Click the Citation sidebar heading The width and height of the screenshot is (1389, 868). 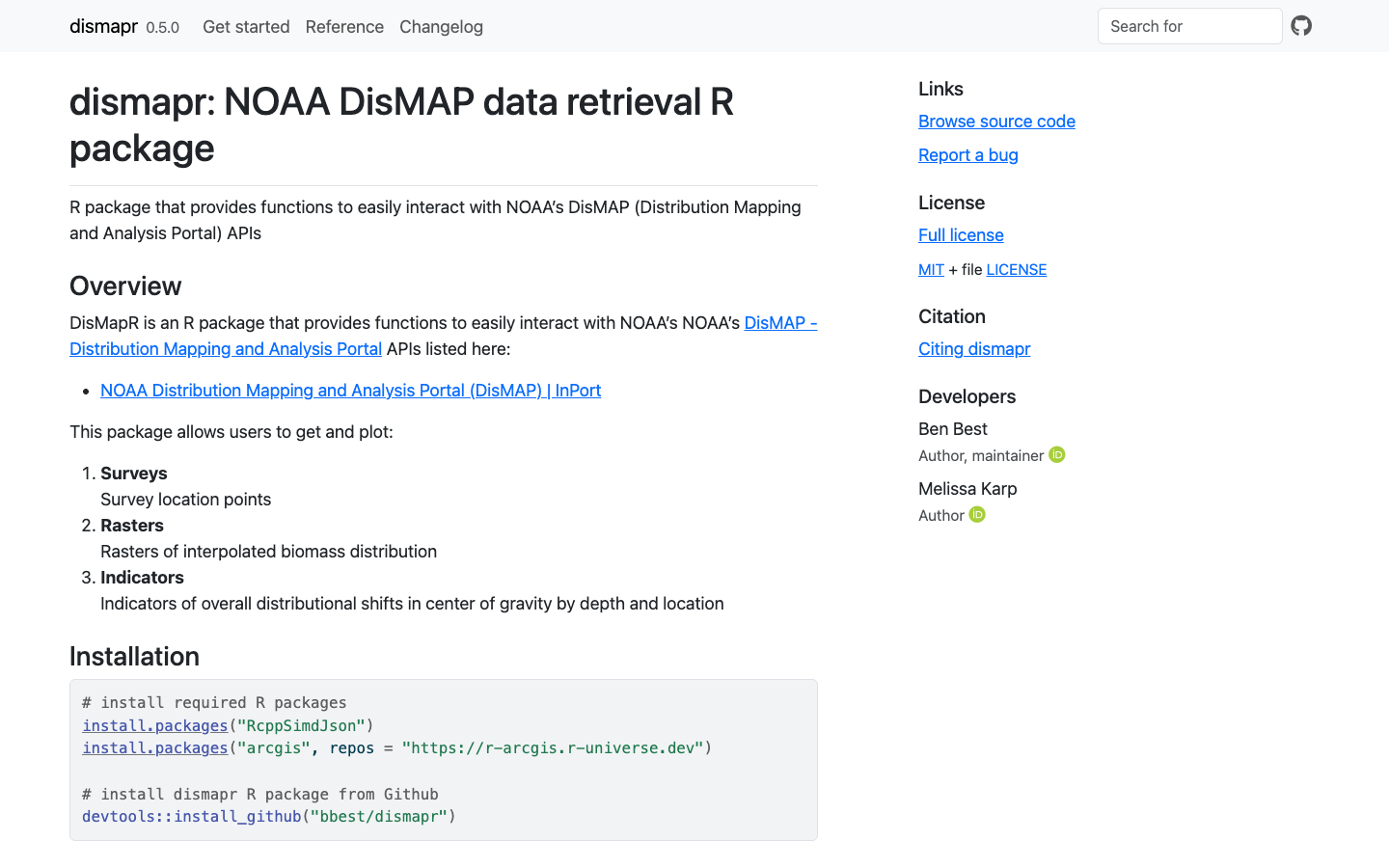tap(952, 316)
